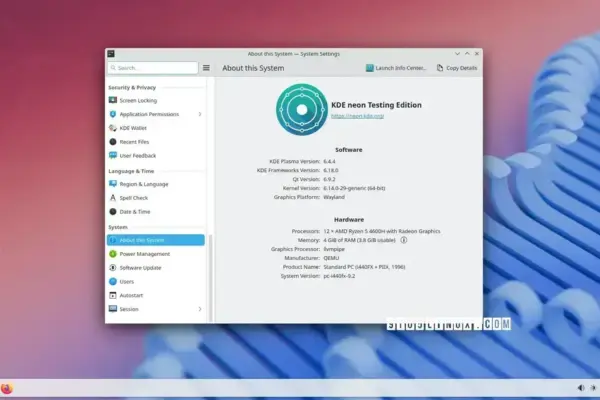This screenshot has width=600, height=400.
Task: Open the volume control in system tray
Action: point(581,388)
